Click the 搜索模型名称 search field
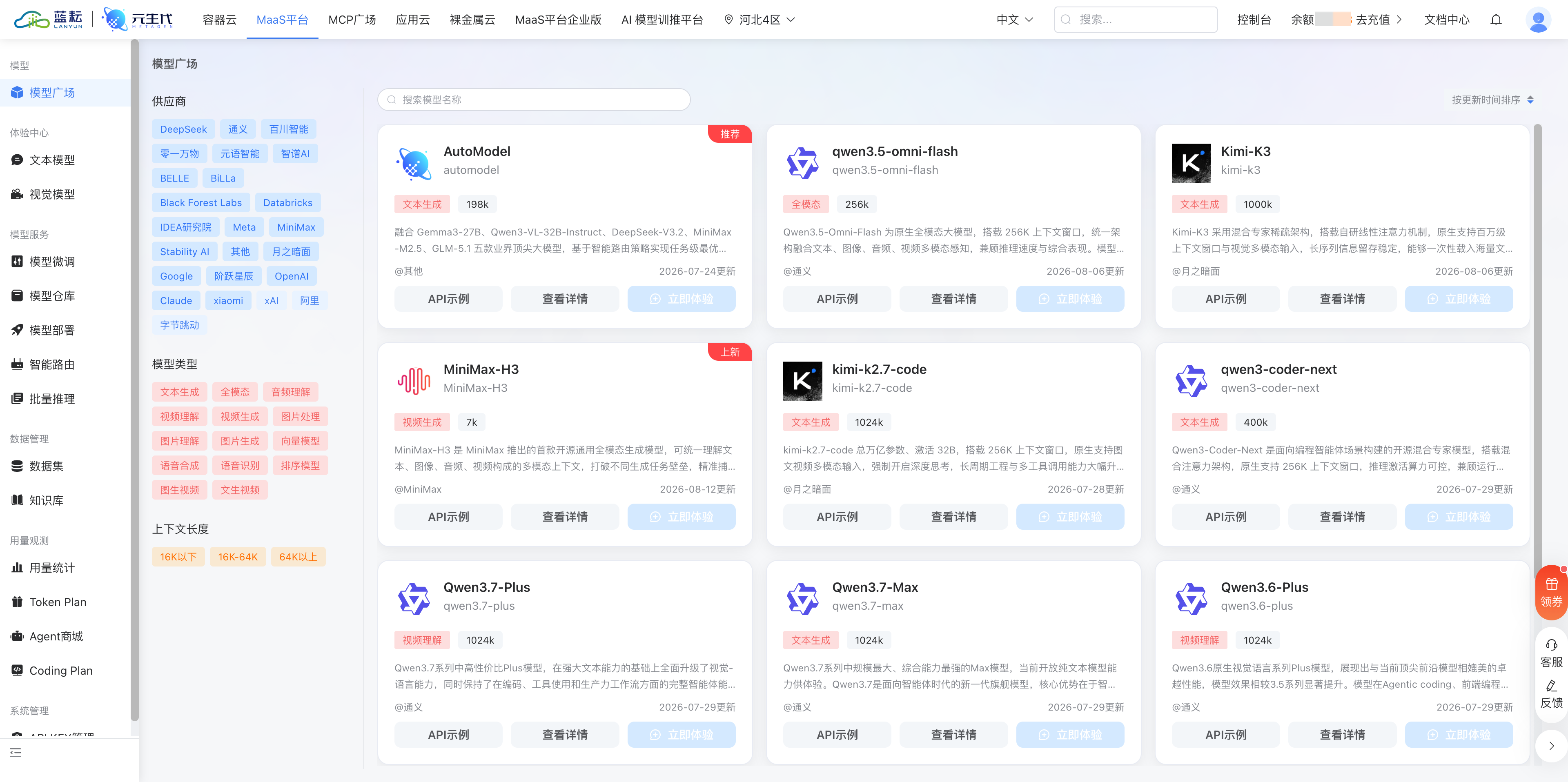The height and width of the screenshot is (782, 1568). click(534, 100)
